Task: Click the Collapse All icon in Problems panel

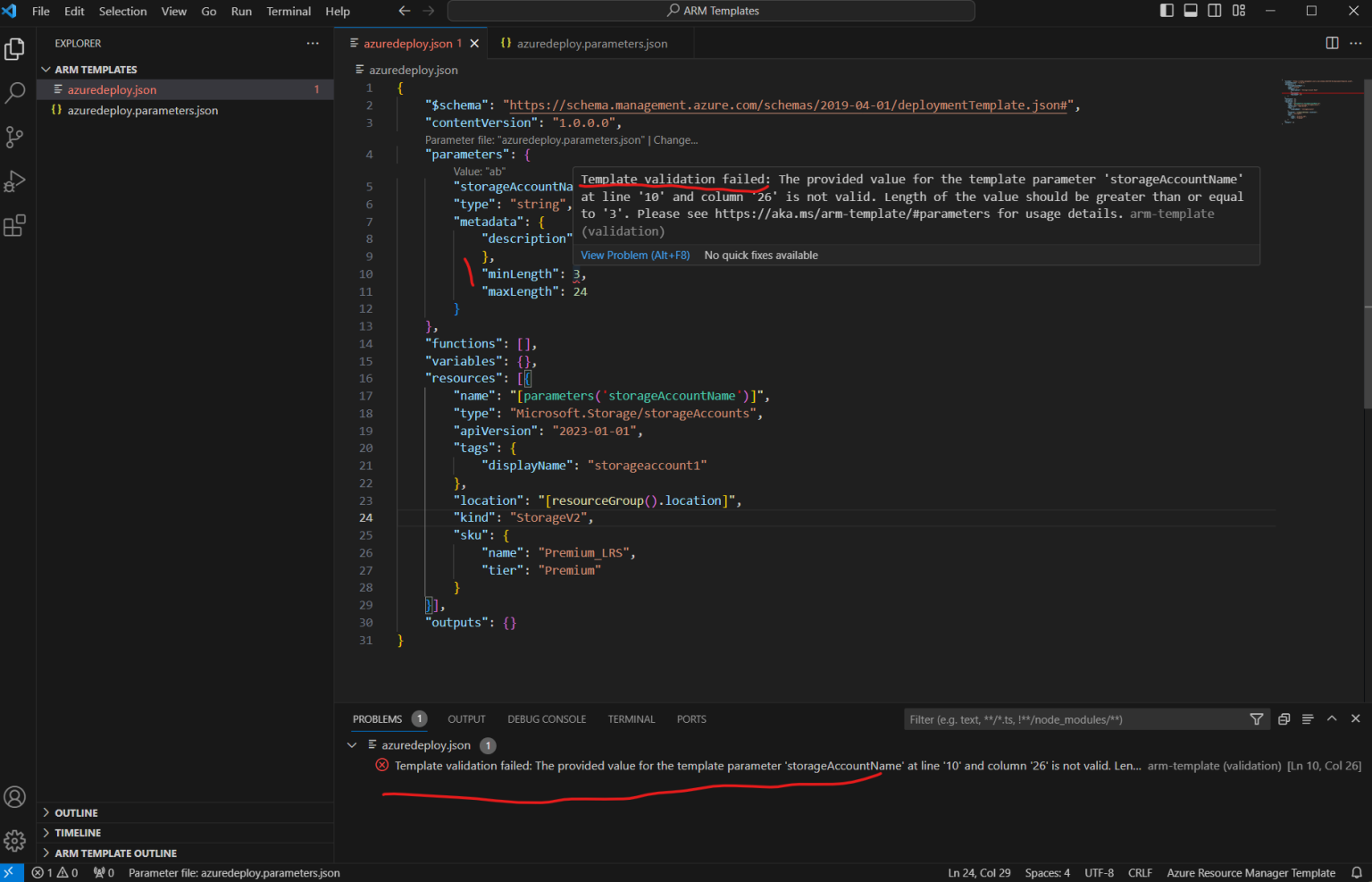Action: (1308, 718)
